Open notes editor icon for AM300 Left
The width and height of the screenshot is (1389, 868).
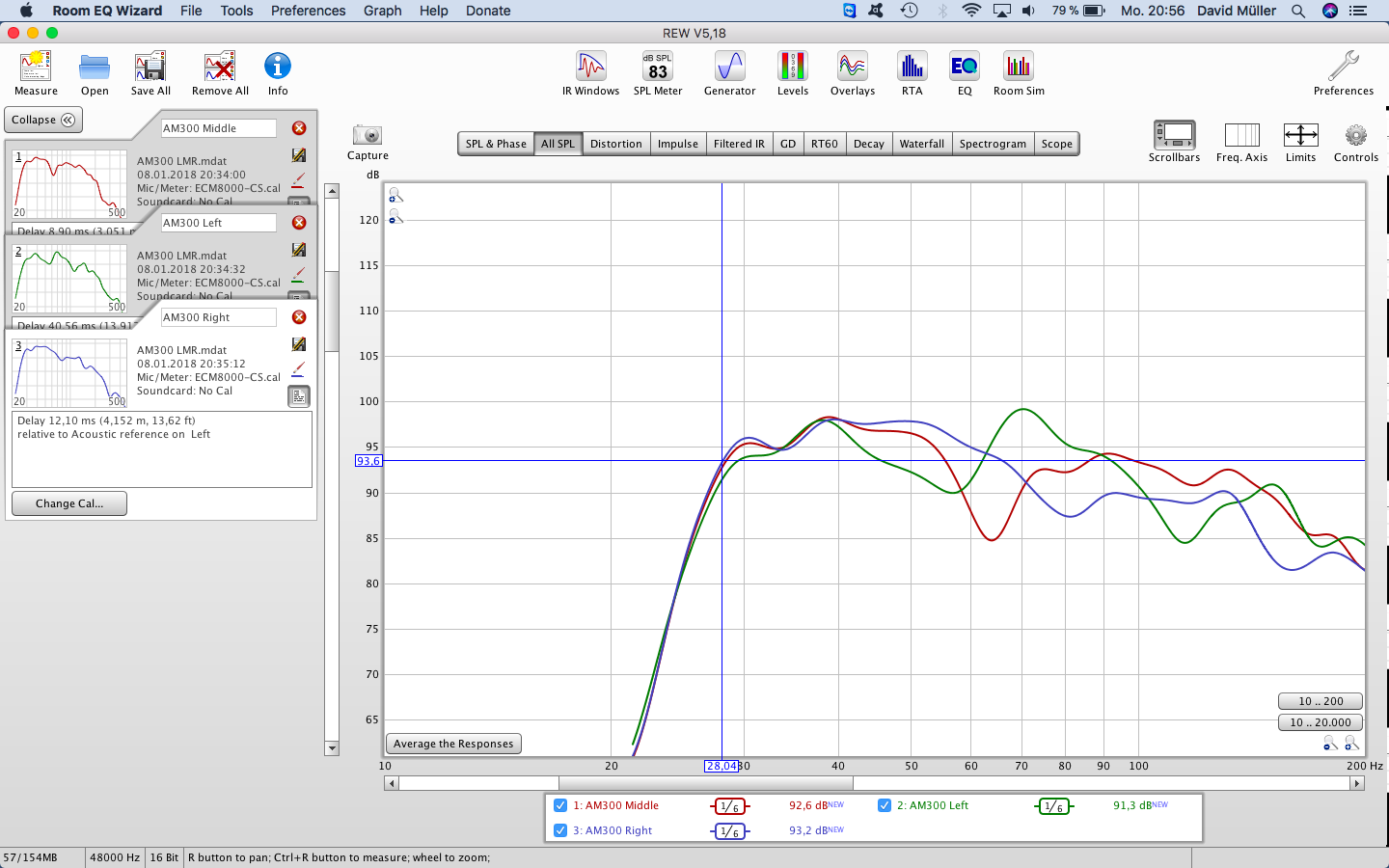tap(299, 250)
